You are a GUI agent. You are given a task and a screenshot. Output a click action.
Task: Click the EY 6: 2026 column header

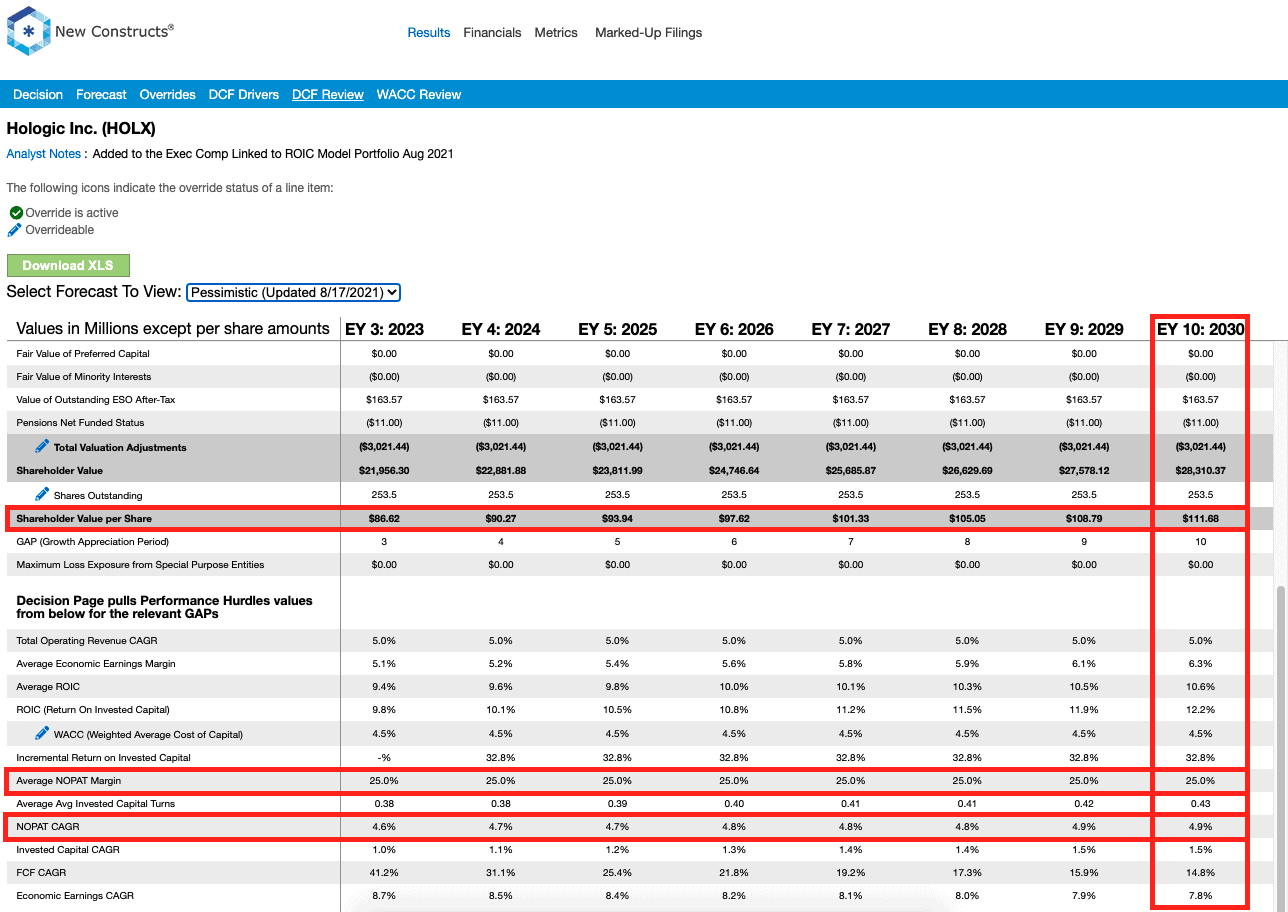tap(734, 329)
